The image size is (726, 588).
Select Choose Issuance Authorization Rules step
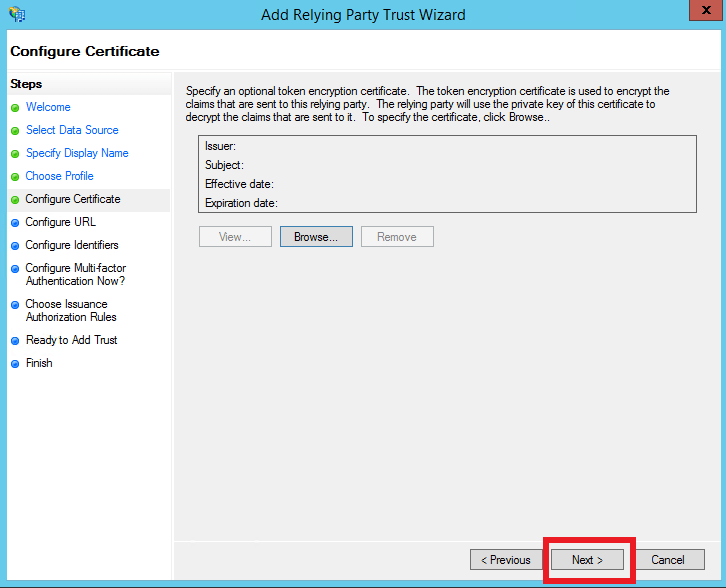71,311
